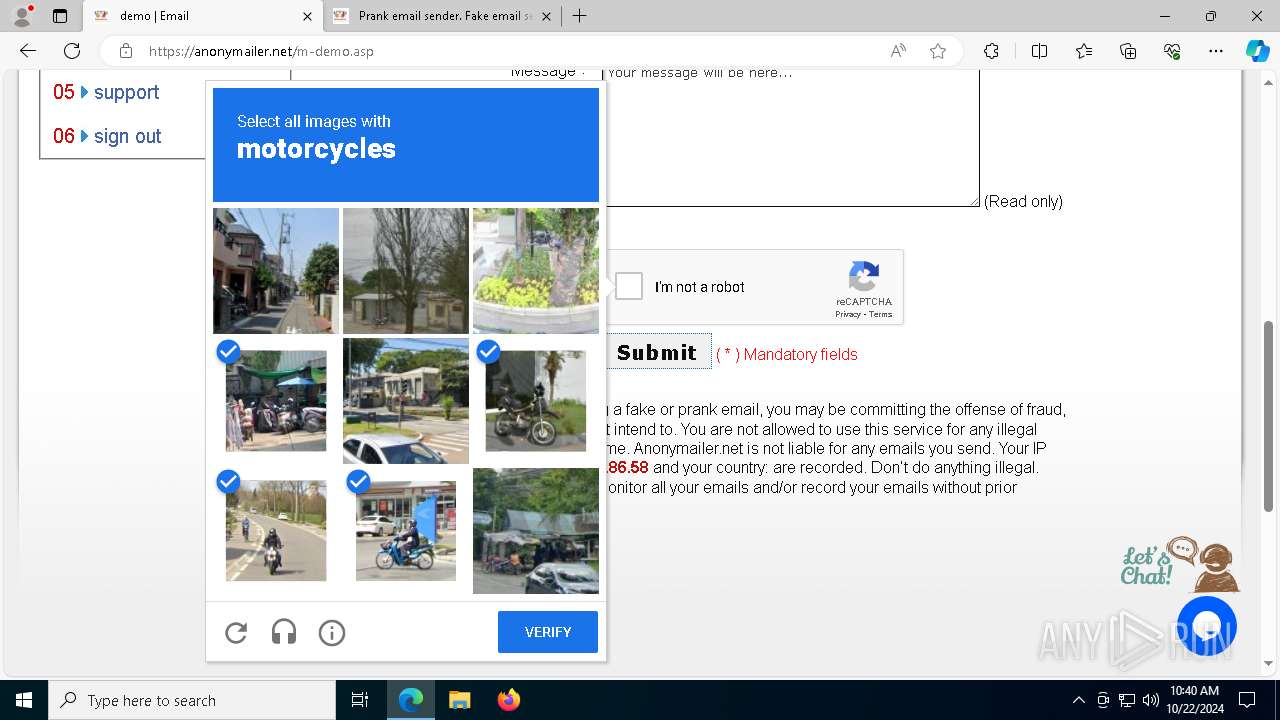Click inside the Message text area
Screen dimensions: 1280x720
coord(791,136)
